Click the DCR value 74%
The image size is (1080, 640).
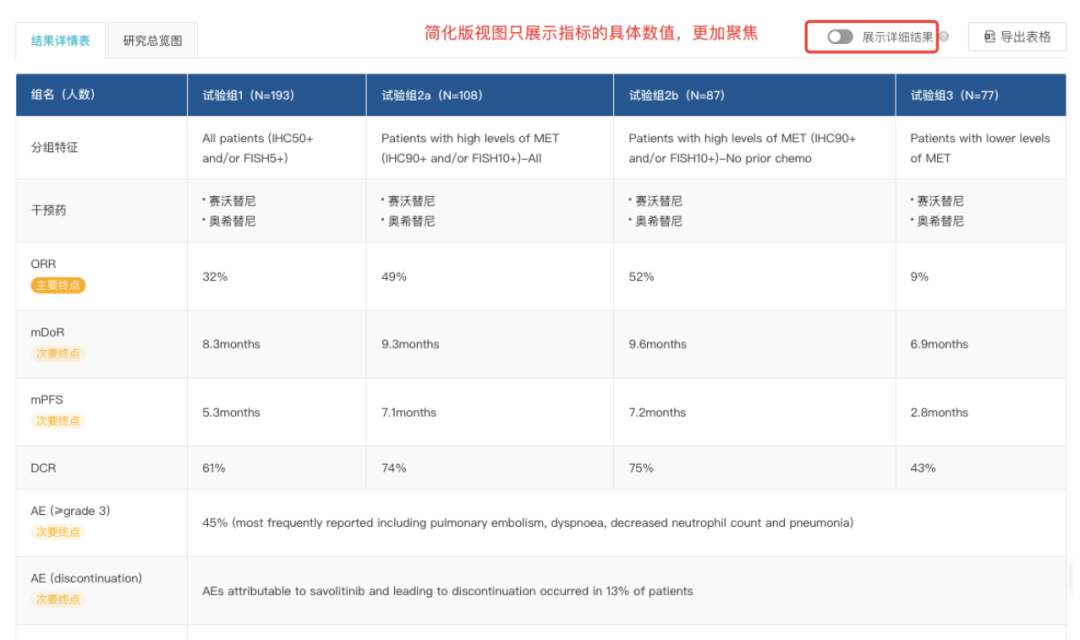point(394,468)
